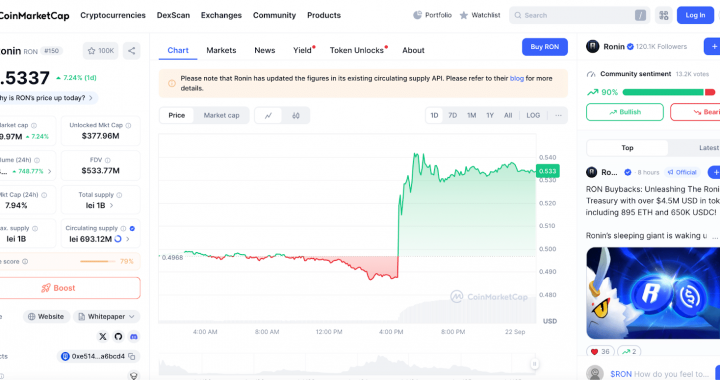Click the X (Twitter) social icon
The height and width of the screenshot is (380, 720).
[103, 336]
